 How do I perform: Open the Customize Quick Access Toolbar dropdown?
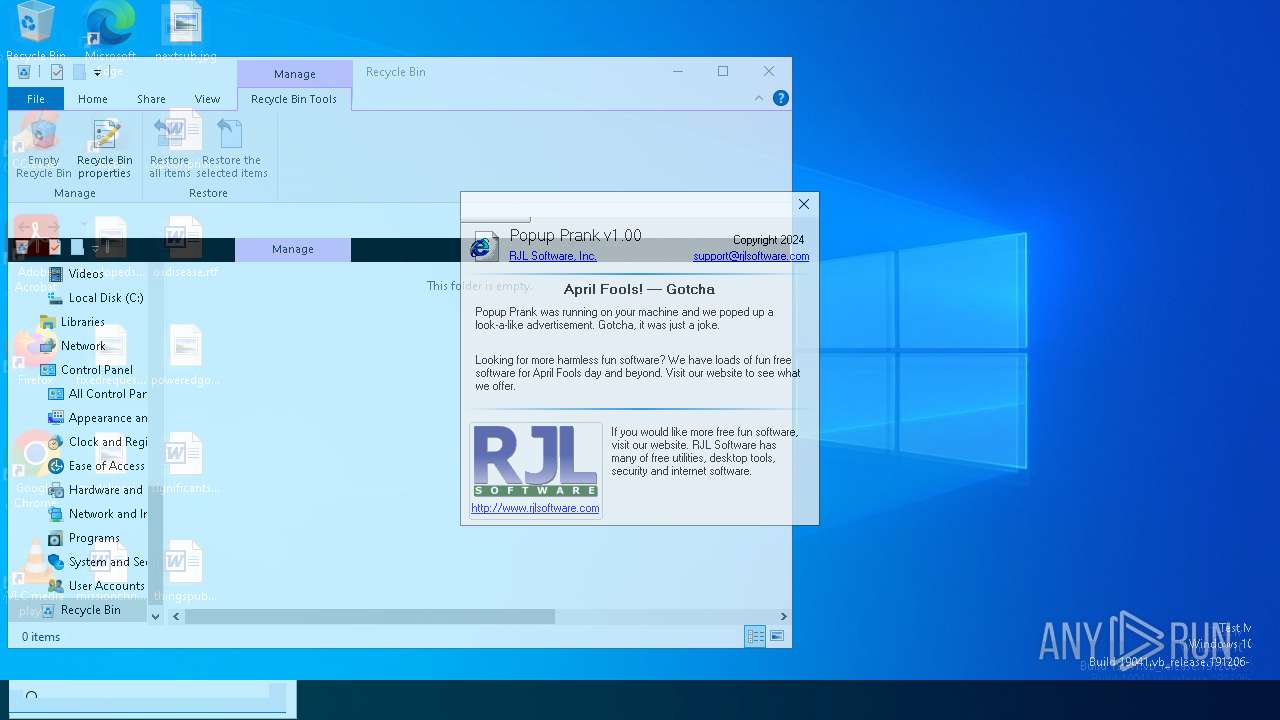[x=97, y=73]
